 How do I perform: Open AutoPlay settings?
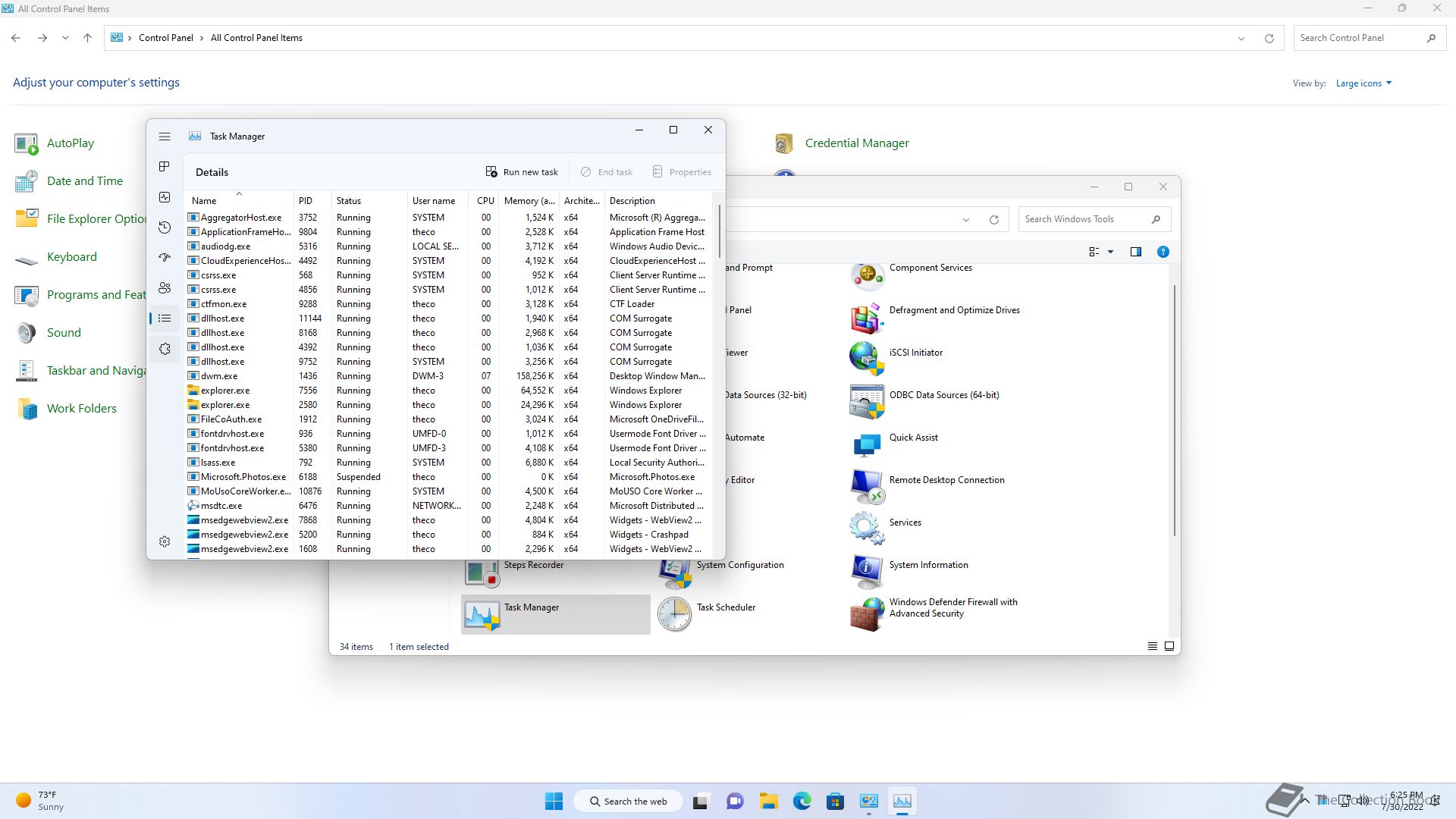tap(55, 143)
